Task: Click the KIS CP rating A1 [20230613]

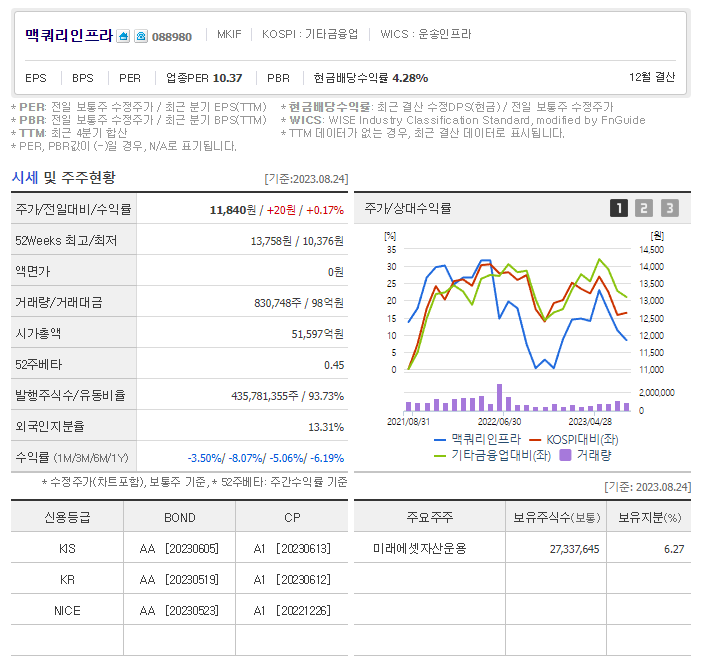Action: point(292,549)
